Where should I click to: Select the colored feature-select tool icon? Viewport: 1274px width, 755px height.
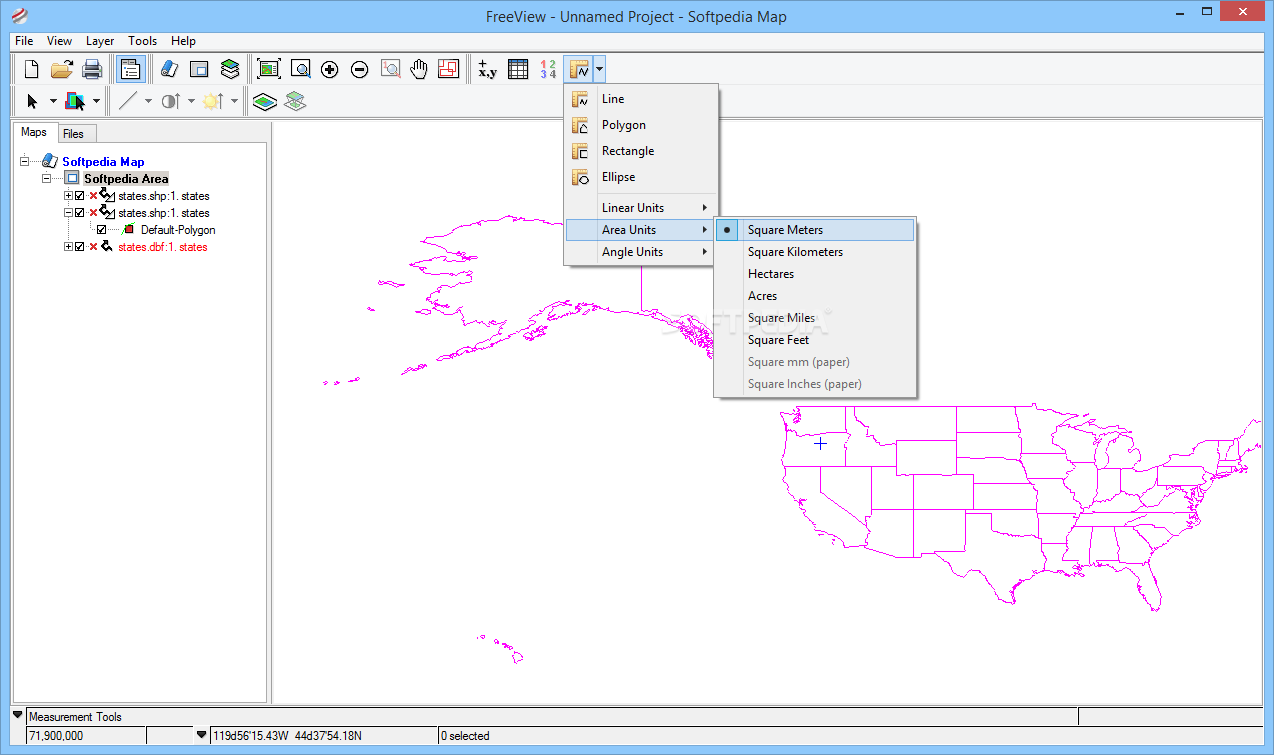tap(75, 101)
